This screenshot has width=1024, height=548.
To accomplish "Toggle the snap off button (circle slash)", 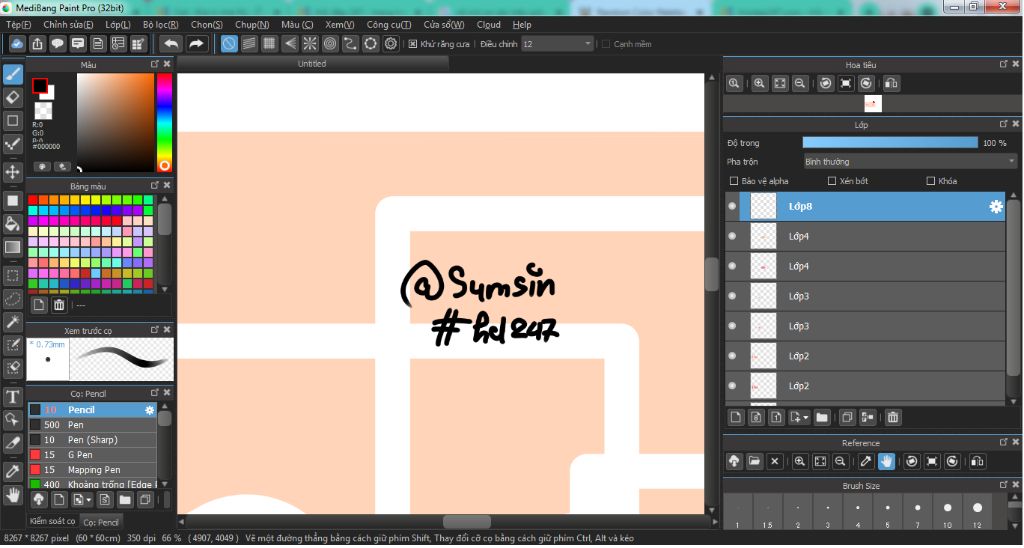I will pyautogui.click(x=229, y=44).
